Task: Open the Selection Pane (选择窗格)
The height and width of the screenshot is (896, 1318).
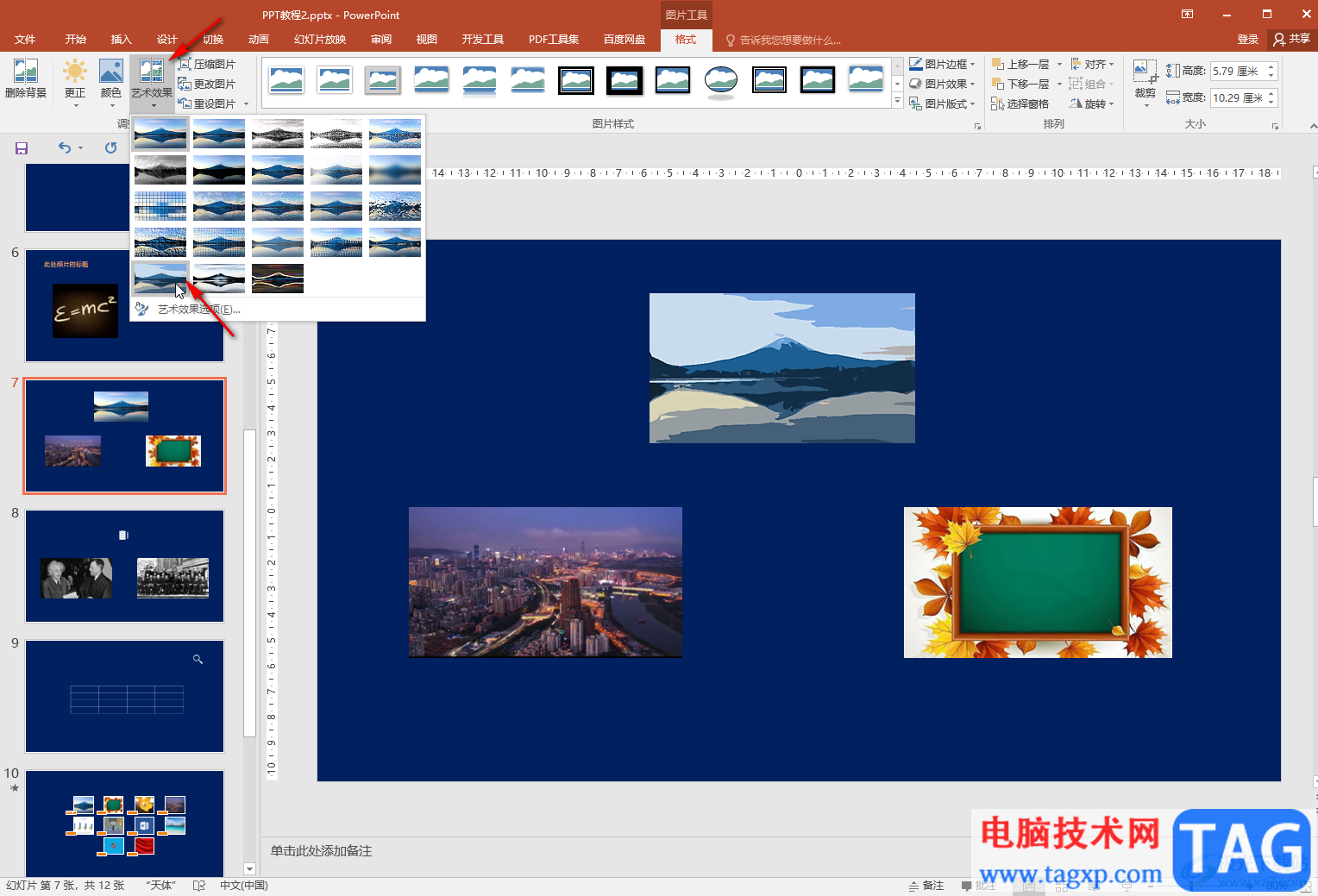Action: pyautogui.click(x=1020, y=104)
